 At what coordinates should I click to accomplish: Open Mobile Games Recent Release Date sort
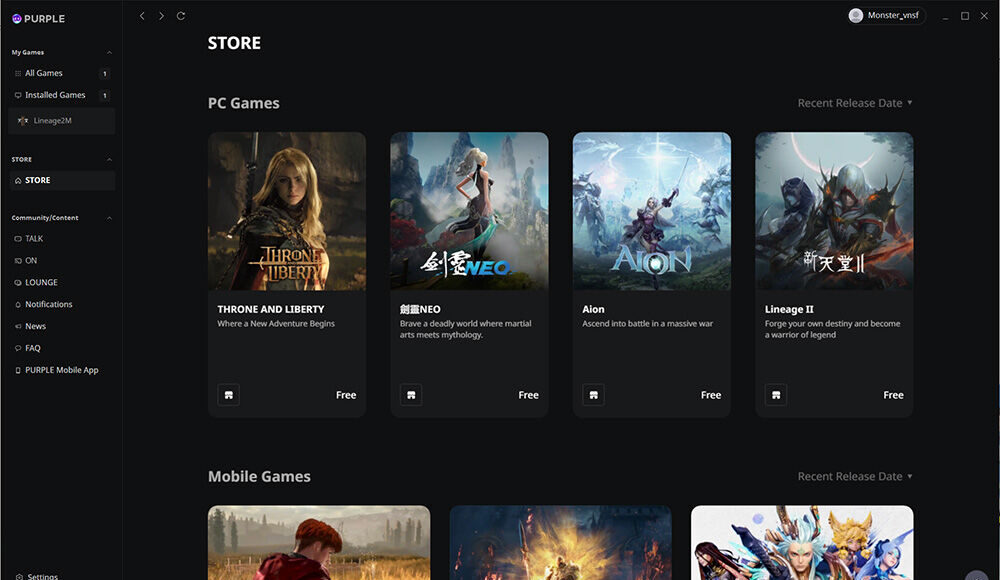855,477
